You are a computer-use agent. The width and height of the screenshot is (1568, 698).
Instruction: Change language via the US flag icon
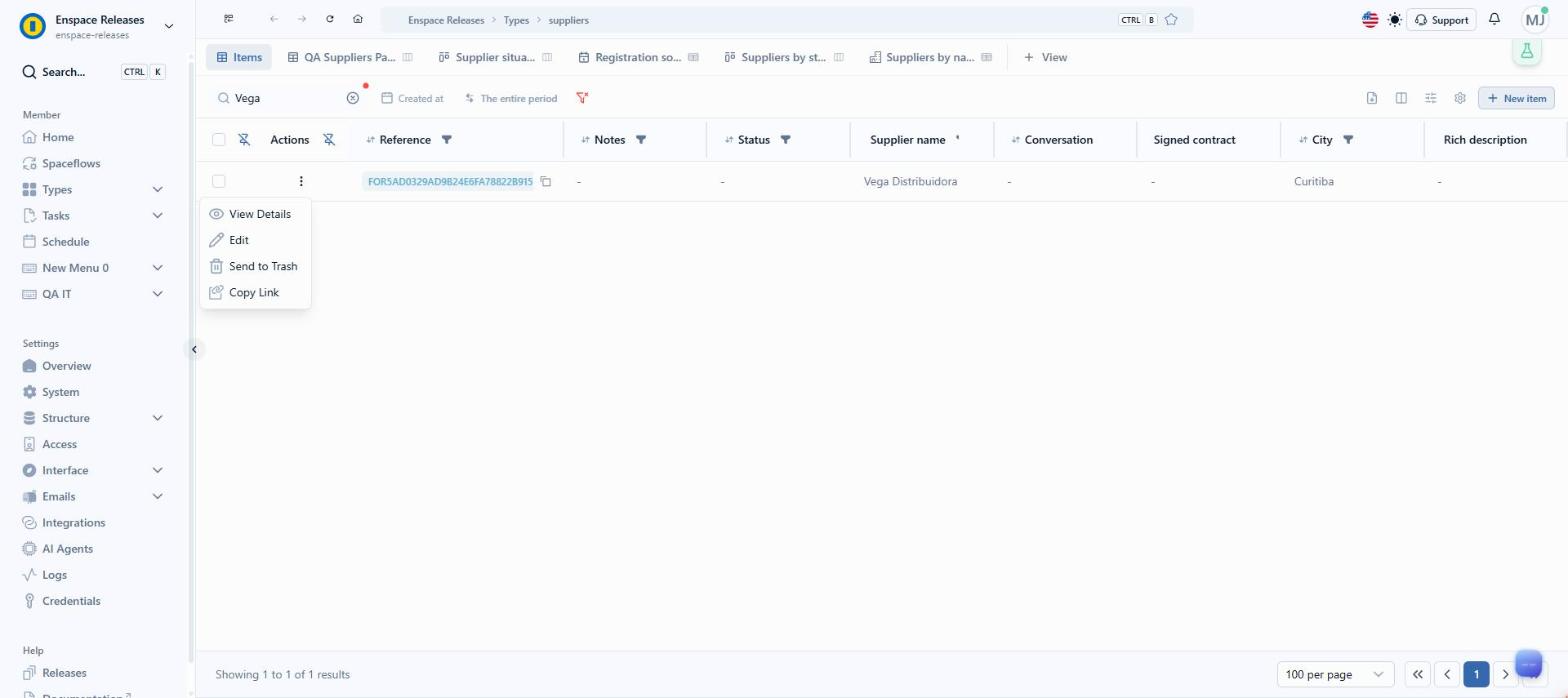[1370, 19]
